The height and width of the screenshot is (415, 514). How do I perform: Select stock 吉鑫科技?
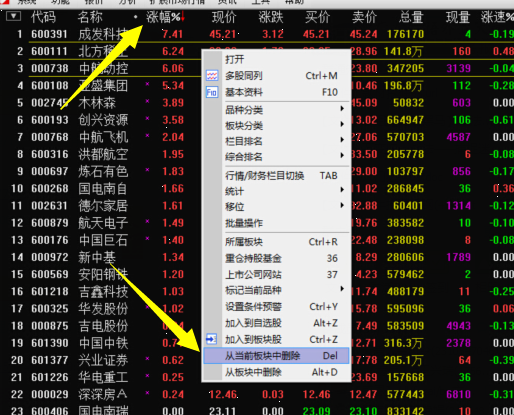coord(103,292)
